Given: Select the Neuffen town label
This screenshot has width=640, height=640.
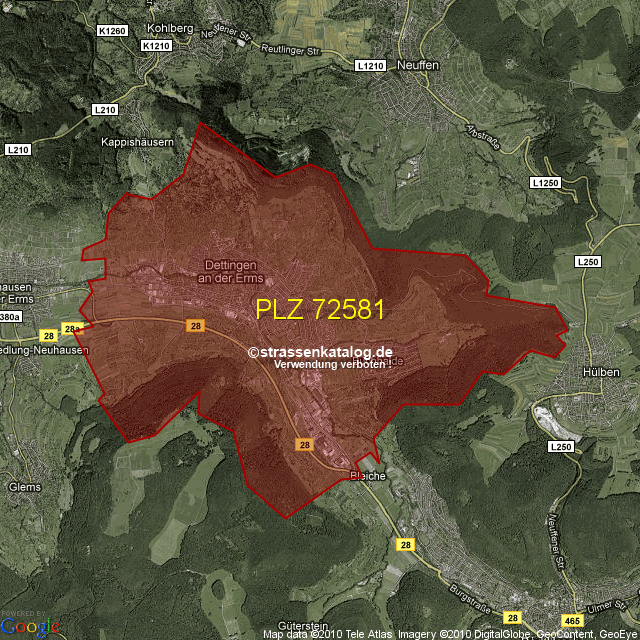Looking at the screenshot, I should (x=418, y=62).
